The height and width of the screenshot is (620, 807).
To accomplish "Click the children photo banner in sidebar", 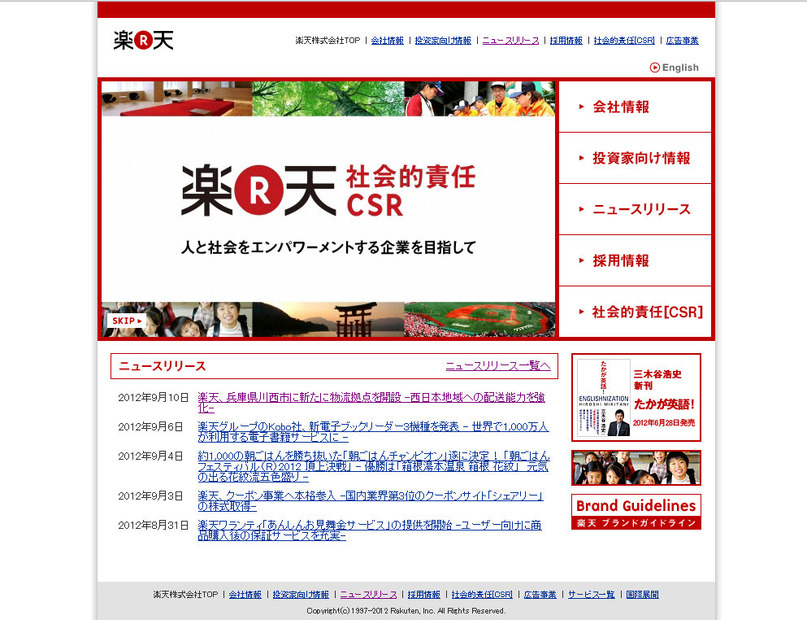I will 636,468.
